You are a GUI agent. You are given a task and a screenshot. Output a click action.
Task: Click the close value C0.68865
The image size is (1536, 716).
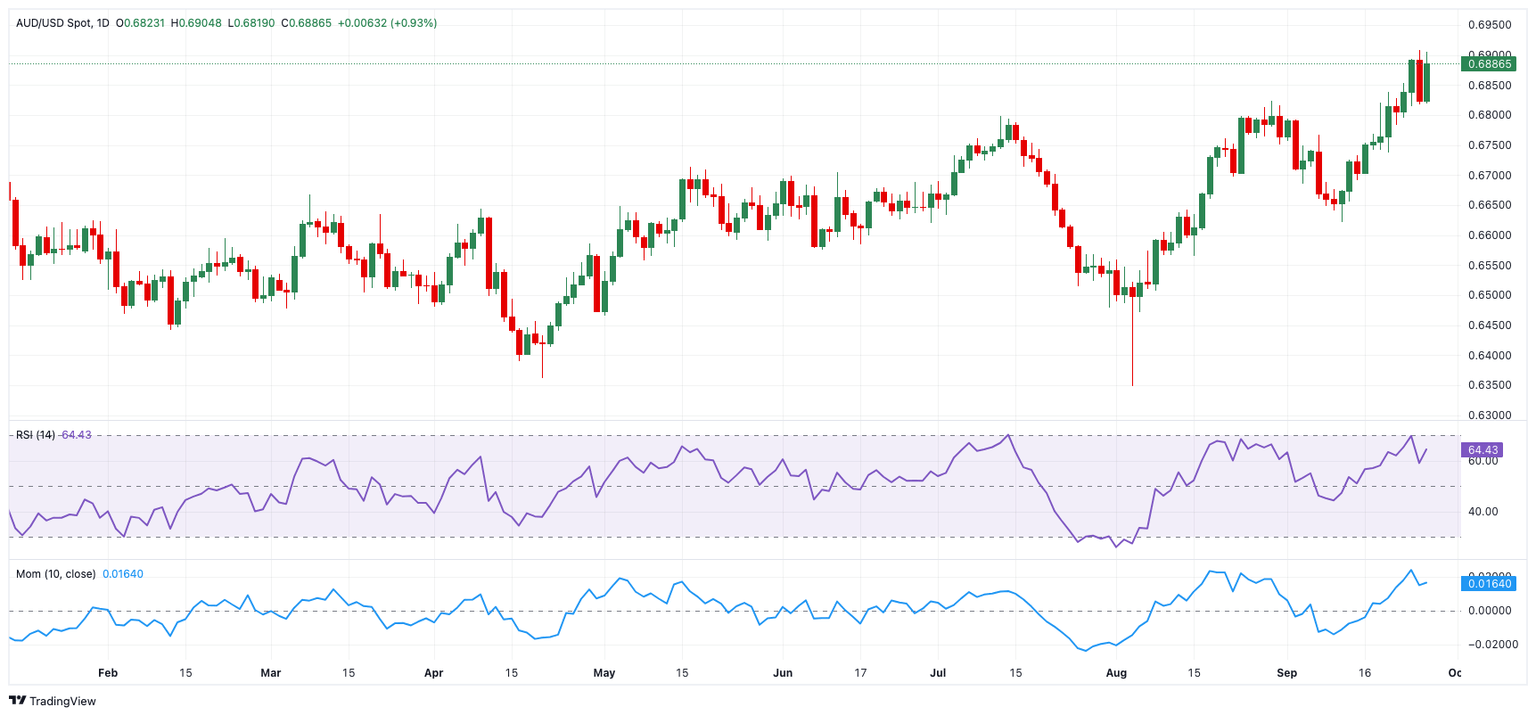pos(304,23)
